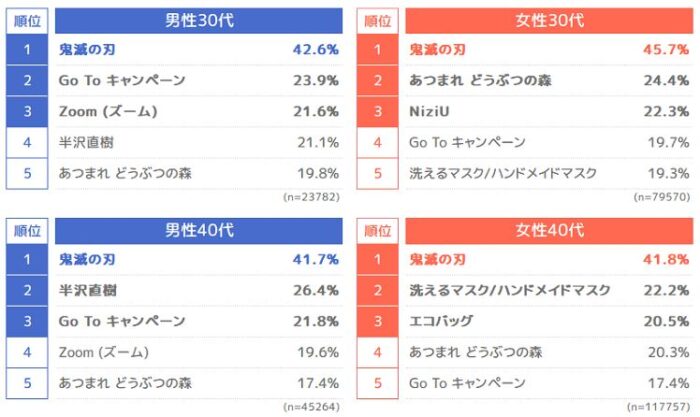Click the rank 5 cell in 男性30代
Screen dimensions: 700x417
pyautogui.click(x=27, y=173)
